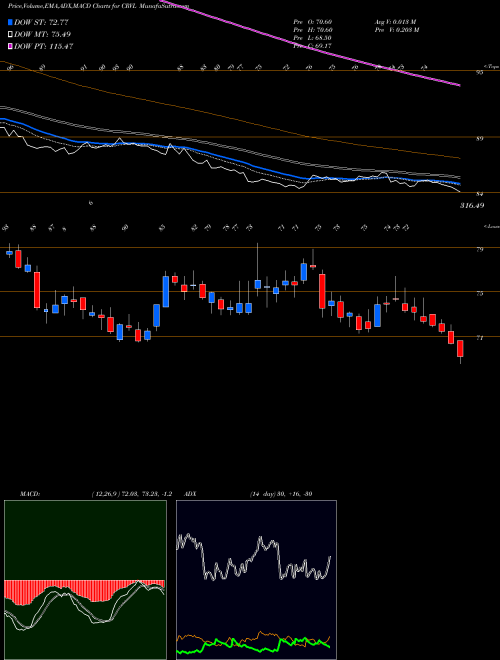The width and height of the screenshot is (500, 660).
Task: Click the white DOW MT legend swatch
Action: [11, 34]
